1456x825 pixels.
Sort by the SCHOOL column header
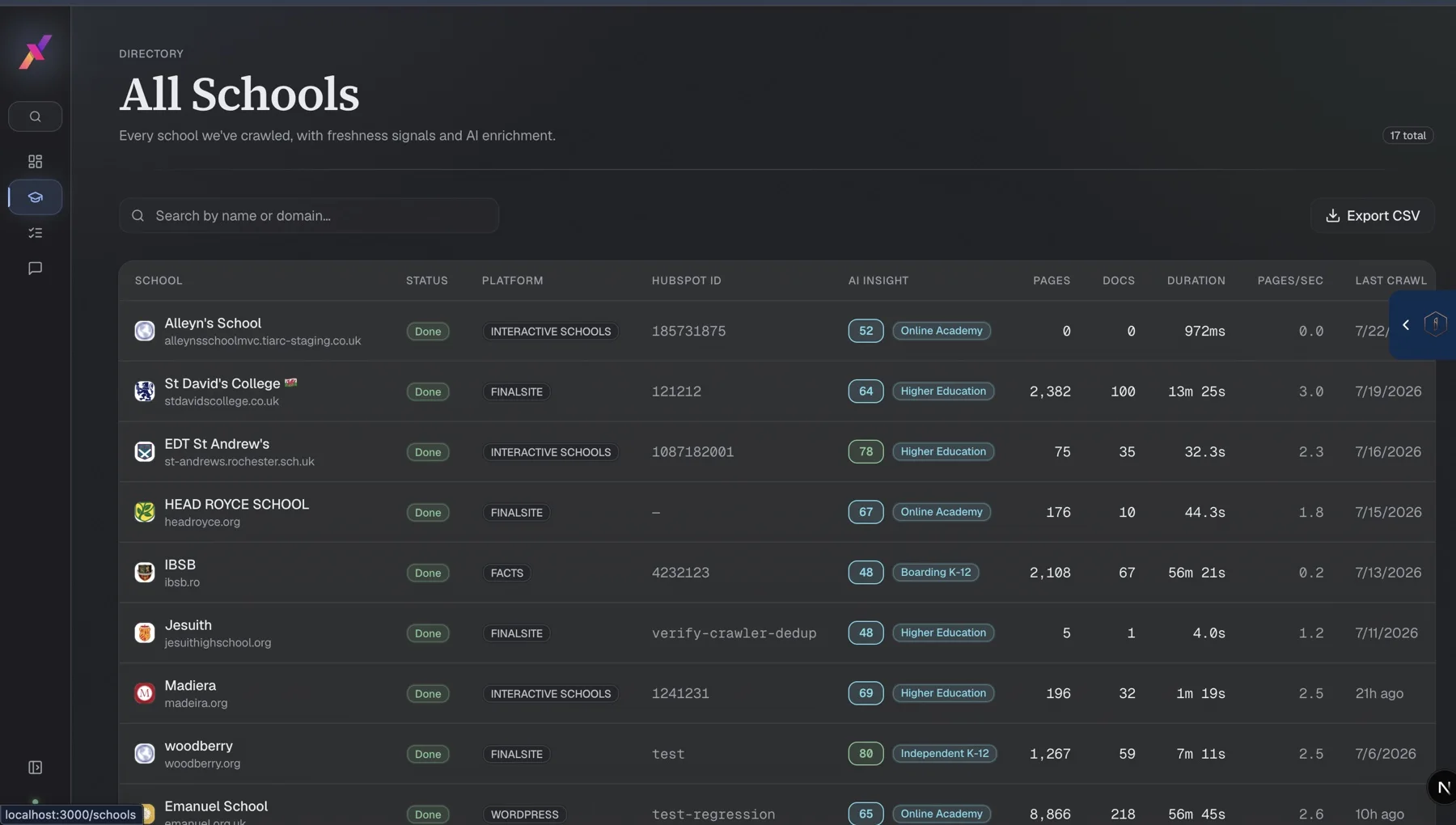(x=159, y=281)
